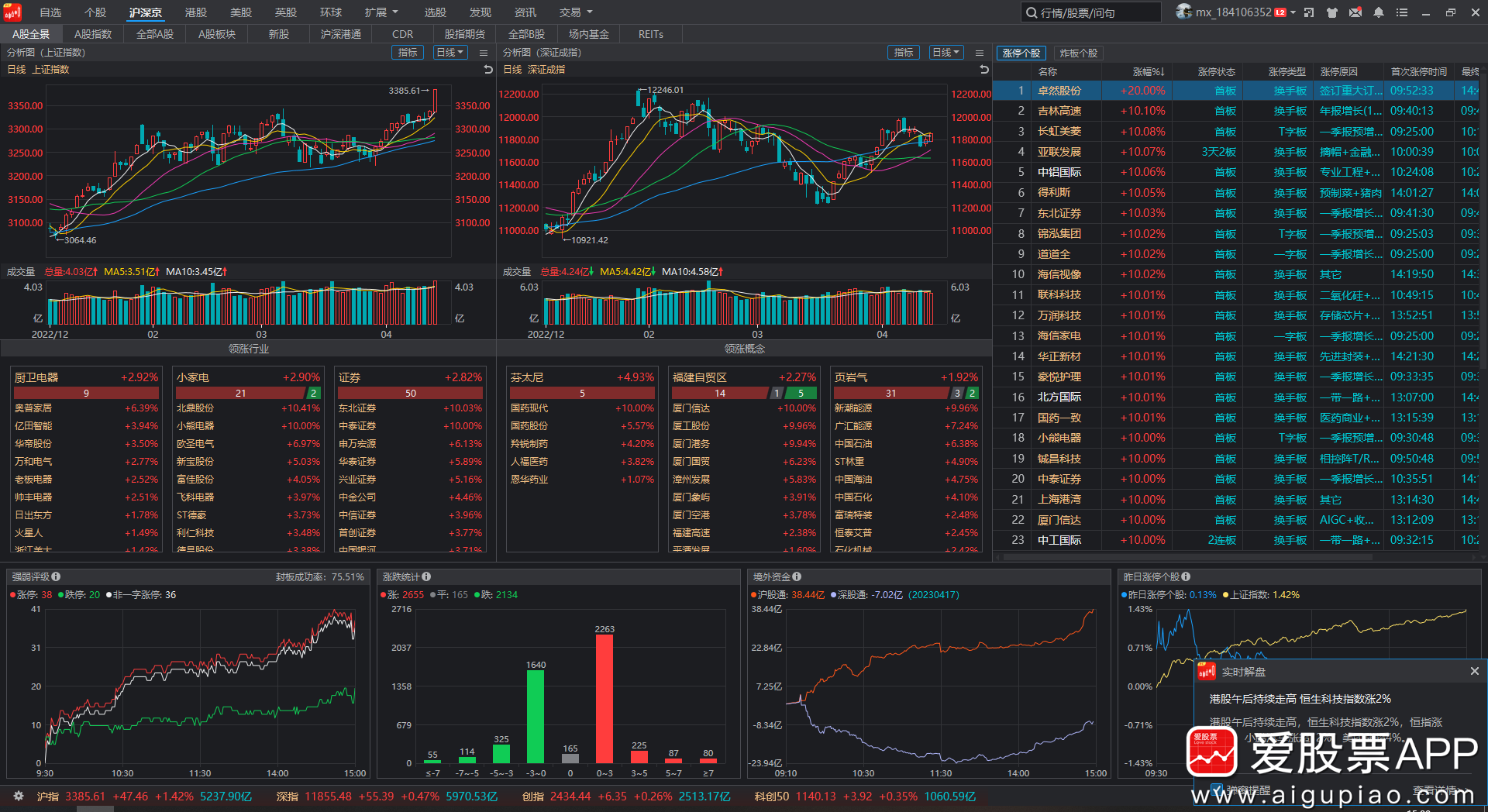Click the 实时解盘 popup logo icon
Screen dimensions: 1488x812
(1207, 671)
